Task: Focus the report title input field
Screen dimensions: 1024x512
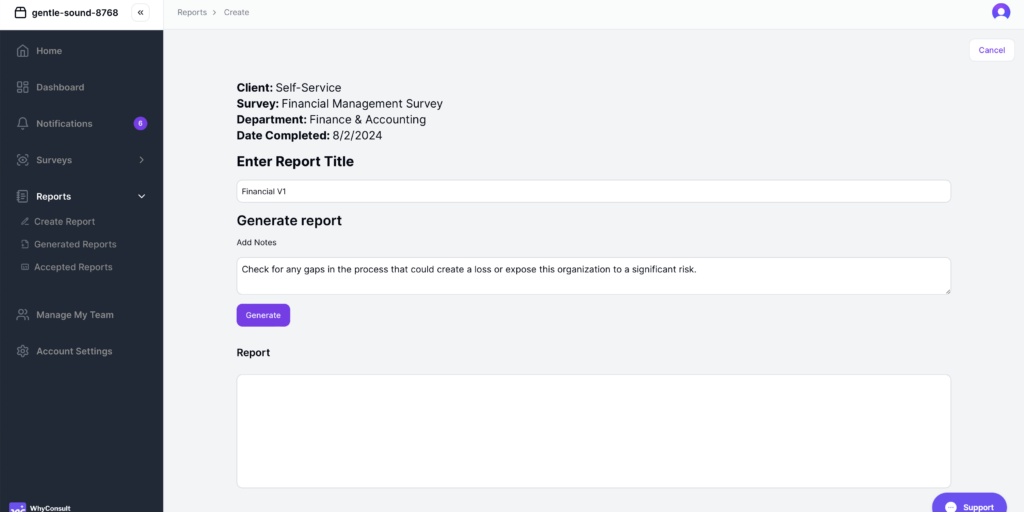Action: pyautogui.click(x=593, y=191)
